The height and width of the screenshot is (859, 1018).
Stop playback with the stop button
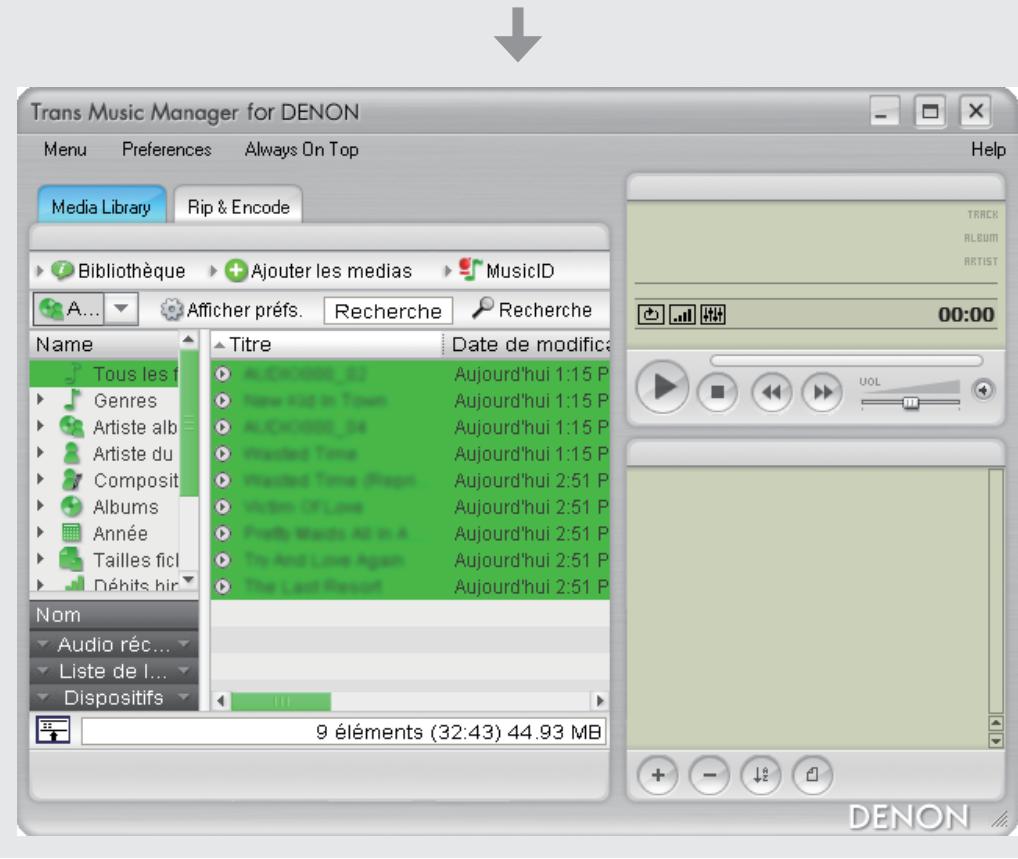point(717,392)
